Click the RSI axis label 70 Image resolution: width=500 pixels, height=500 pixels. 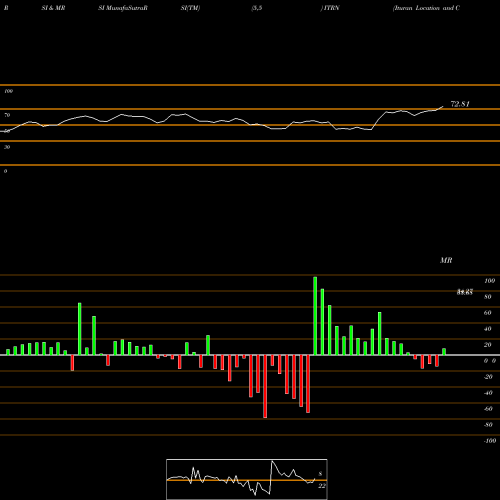pos(7,115)
